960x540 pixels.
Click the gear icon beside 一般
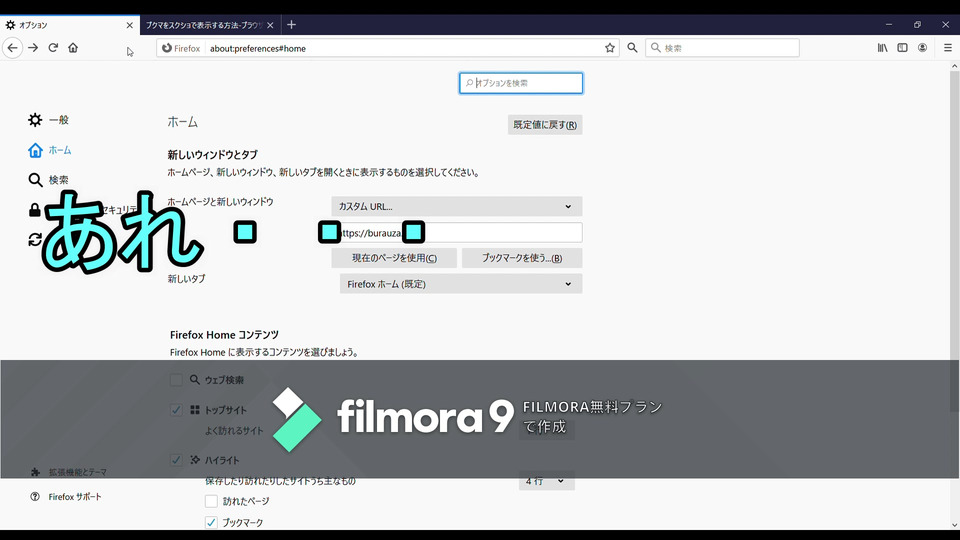click(x=35, y=120)
